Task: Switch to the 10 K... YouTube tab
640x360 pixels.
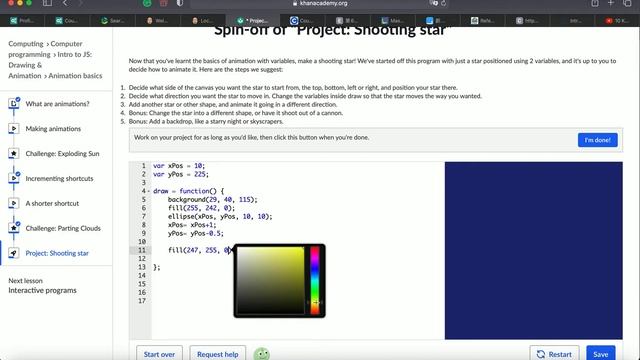Action: pyautogui.click(x=617, y=20)
